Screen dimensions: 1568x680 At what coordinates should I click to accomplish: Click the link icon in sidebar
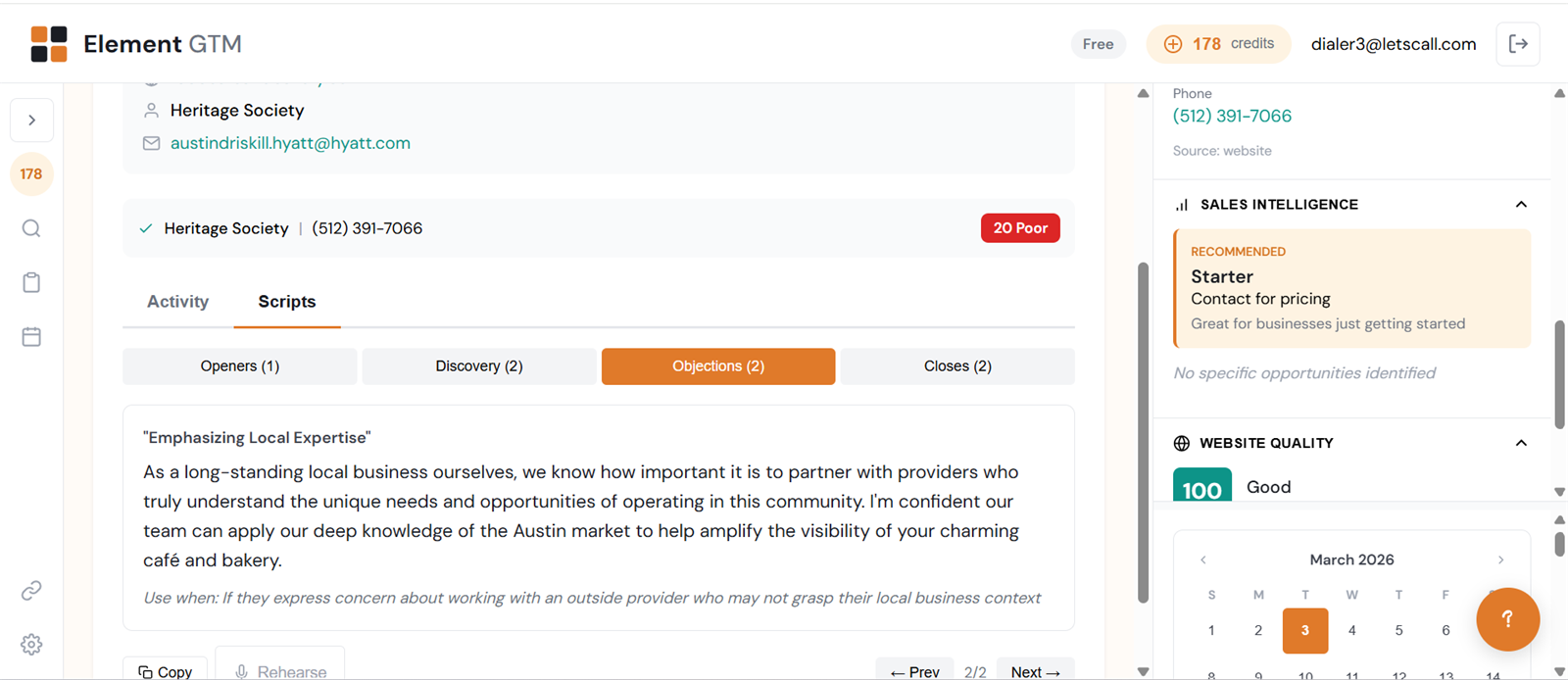click(31, 591)
